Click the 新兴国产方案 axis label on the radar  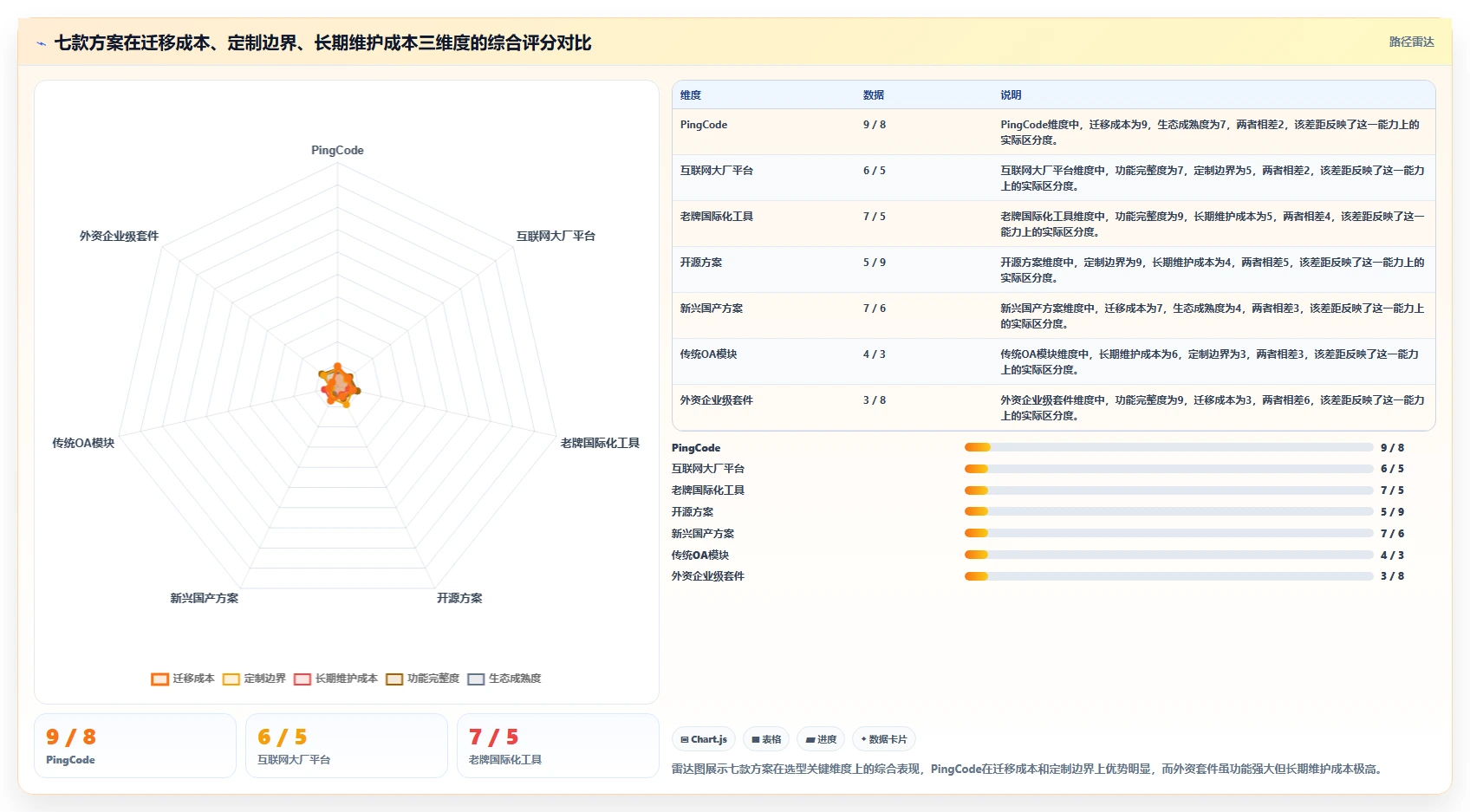(205, 598)
